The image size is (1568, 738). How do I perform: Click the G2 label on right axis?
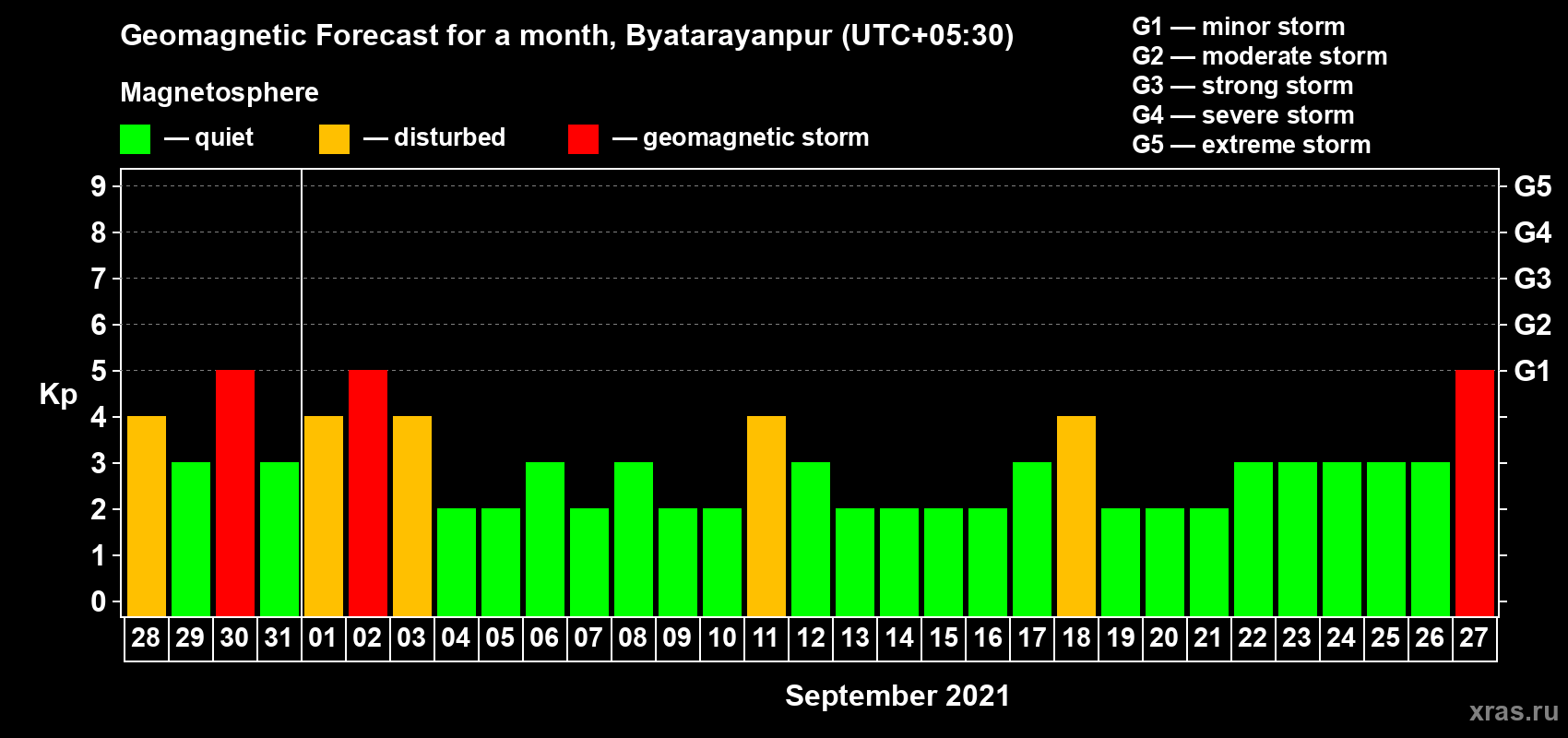pos(1533,325)
